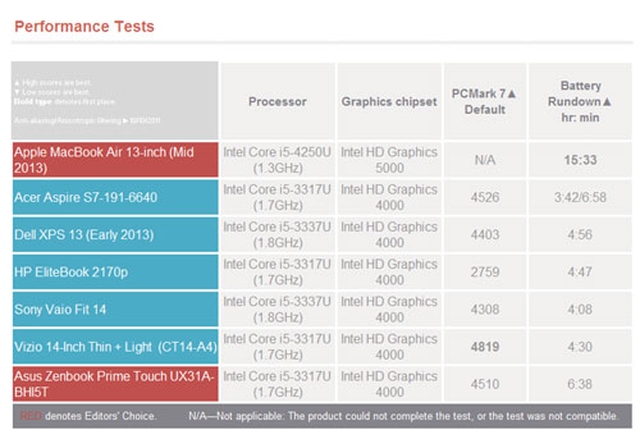Click the Intel HD Graphics 5000 cell
The width and height of the screenshot is (640, 430).
coord(389,160)
